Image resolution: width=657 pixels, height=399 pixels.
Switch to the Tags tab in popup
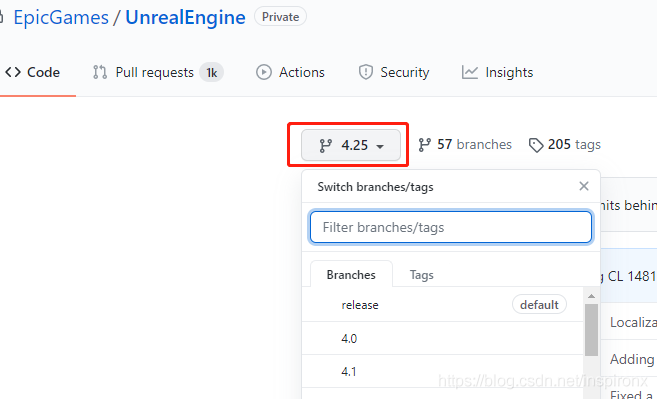422,275
